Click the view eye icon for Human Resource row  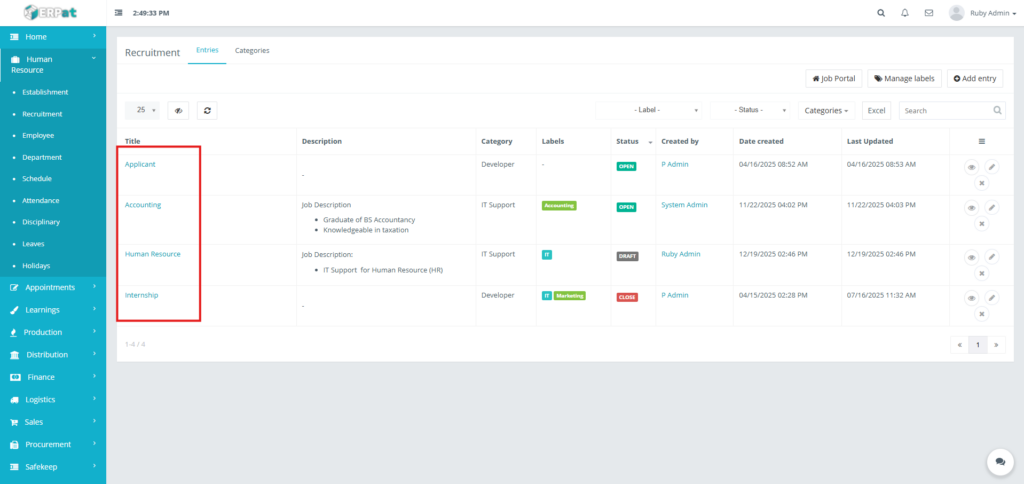(971, 257)
